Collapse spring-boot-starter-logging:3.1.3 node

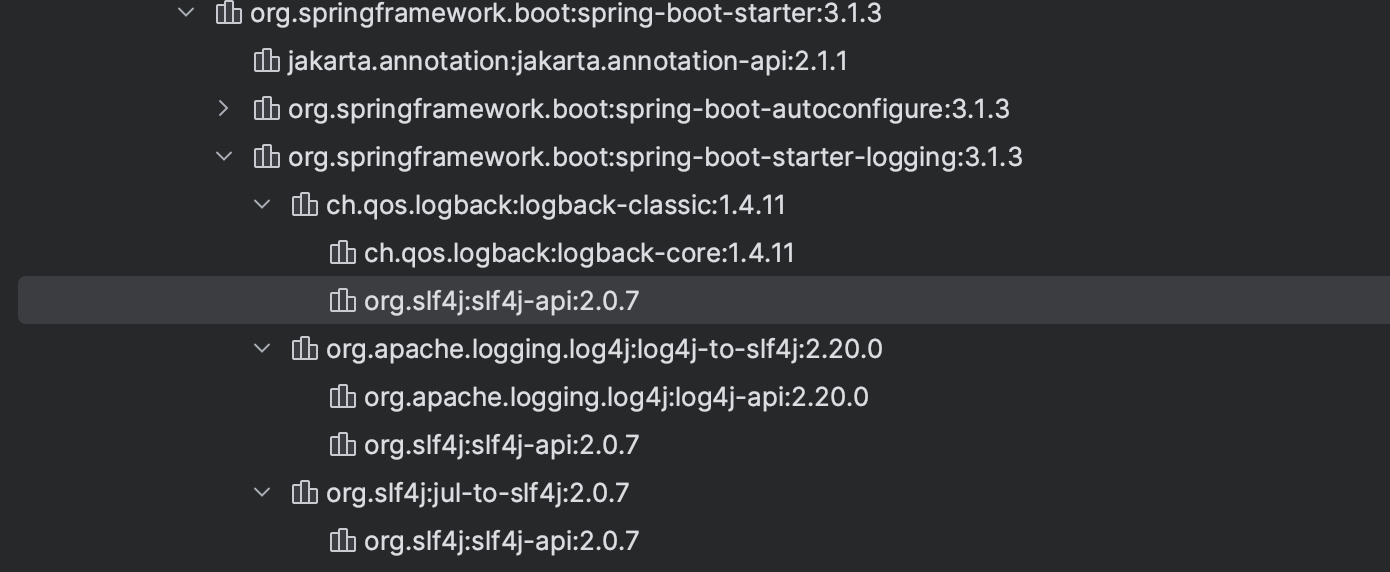pyautogui.click(x=224, y=157)
